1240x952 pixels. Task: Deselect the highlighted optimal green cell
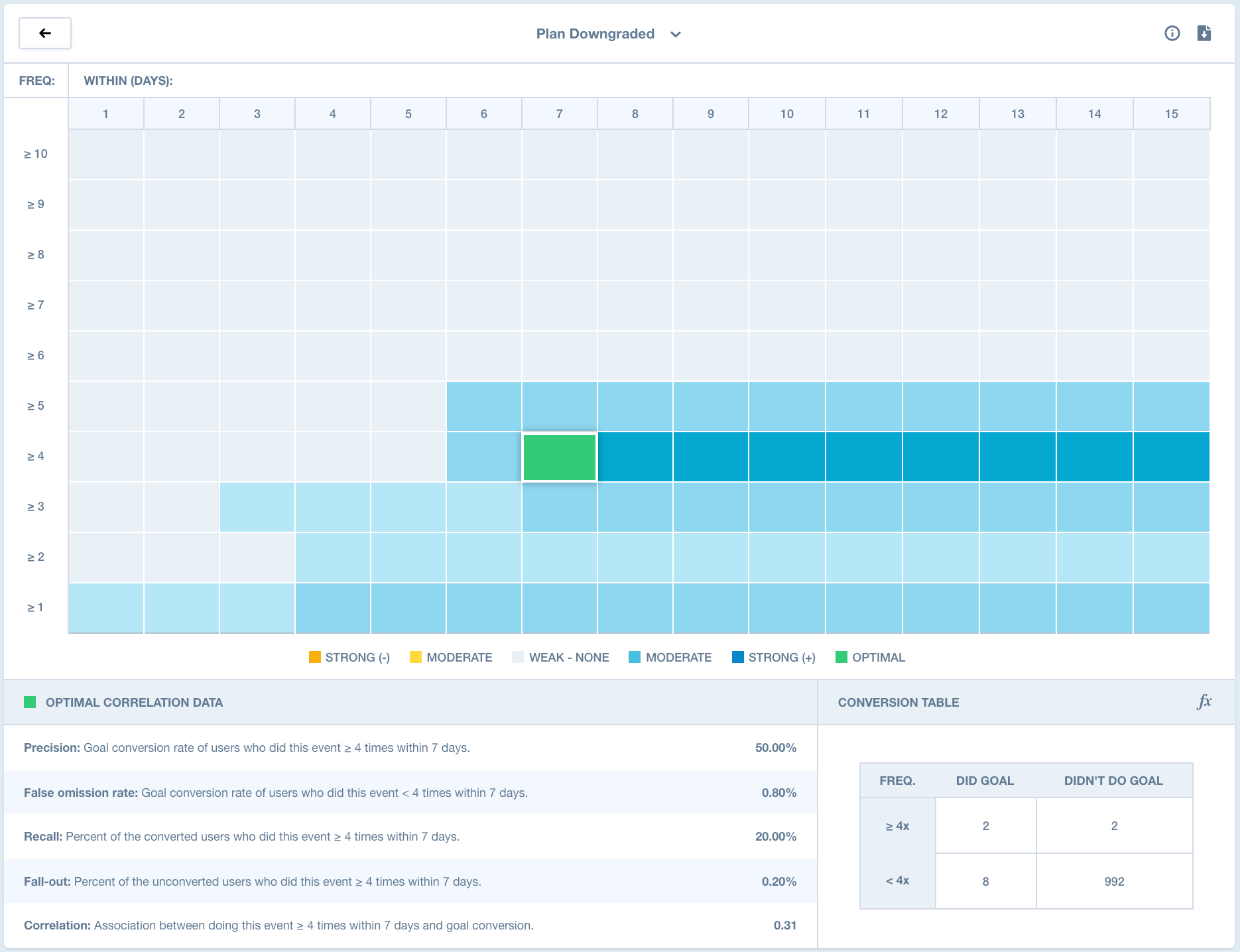click(x=560, y=456)
